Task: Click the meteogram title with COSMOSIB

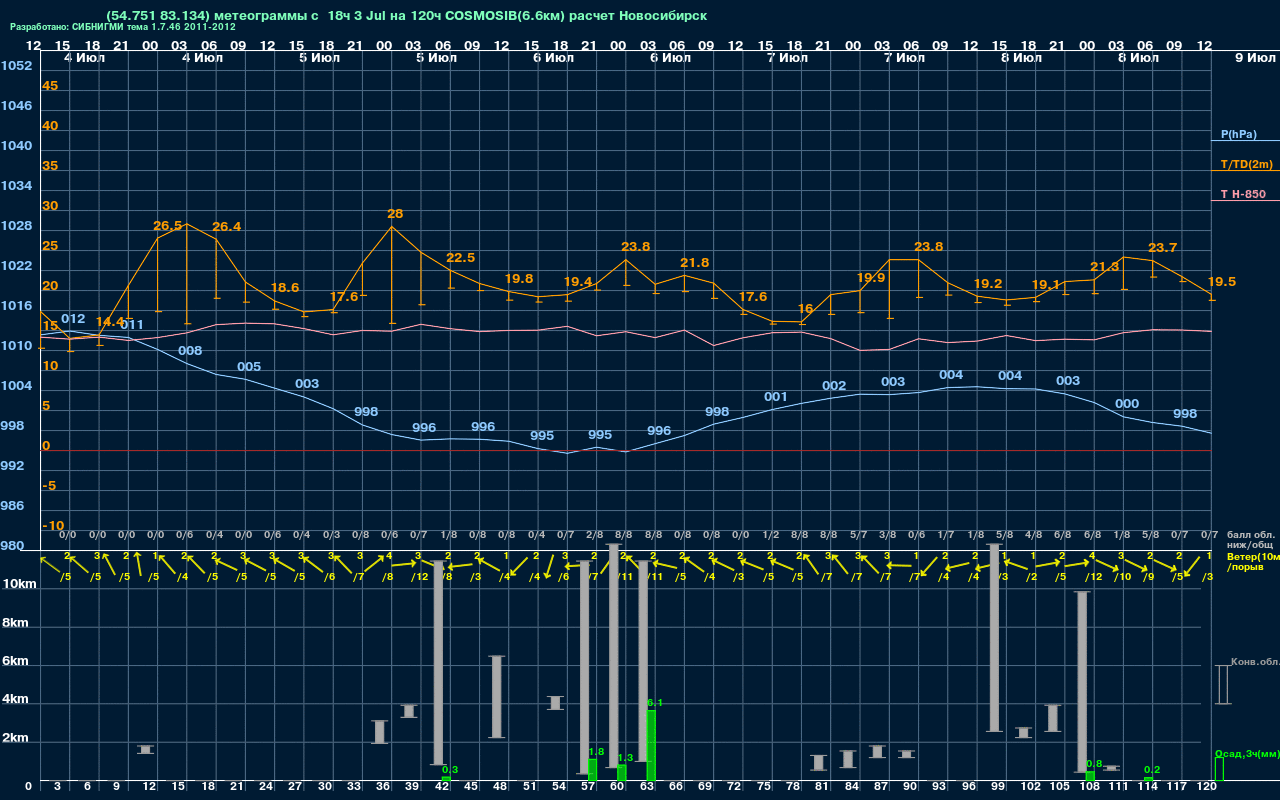Action: click(x=406, y=16)
